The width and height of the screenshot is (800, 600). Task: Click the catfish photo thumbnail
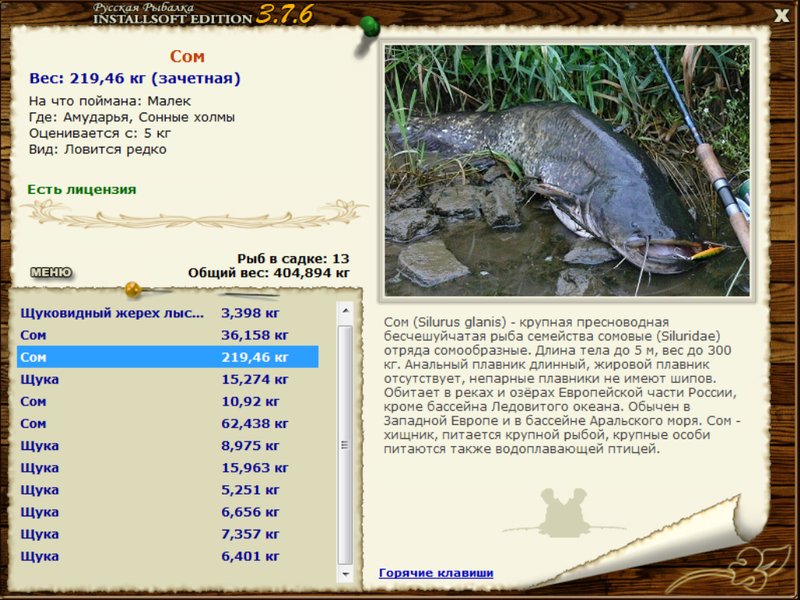click(x=567, y=170)
